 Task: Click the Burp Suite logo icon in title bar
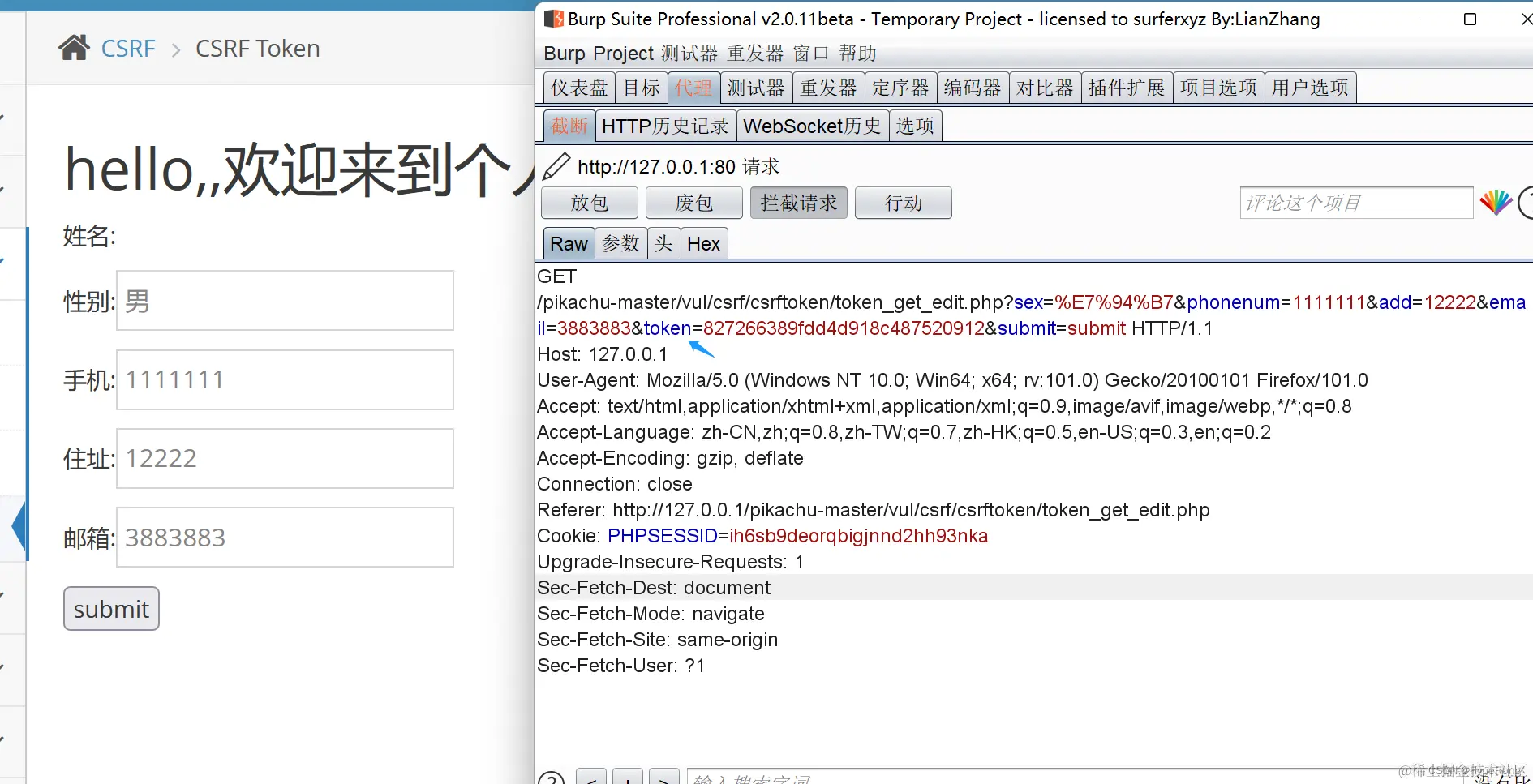(x=553, y=19)
